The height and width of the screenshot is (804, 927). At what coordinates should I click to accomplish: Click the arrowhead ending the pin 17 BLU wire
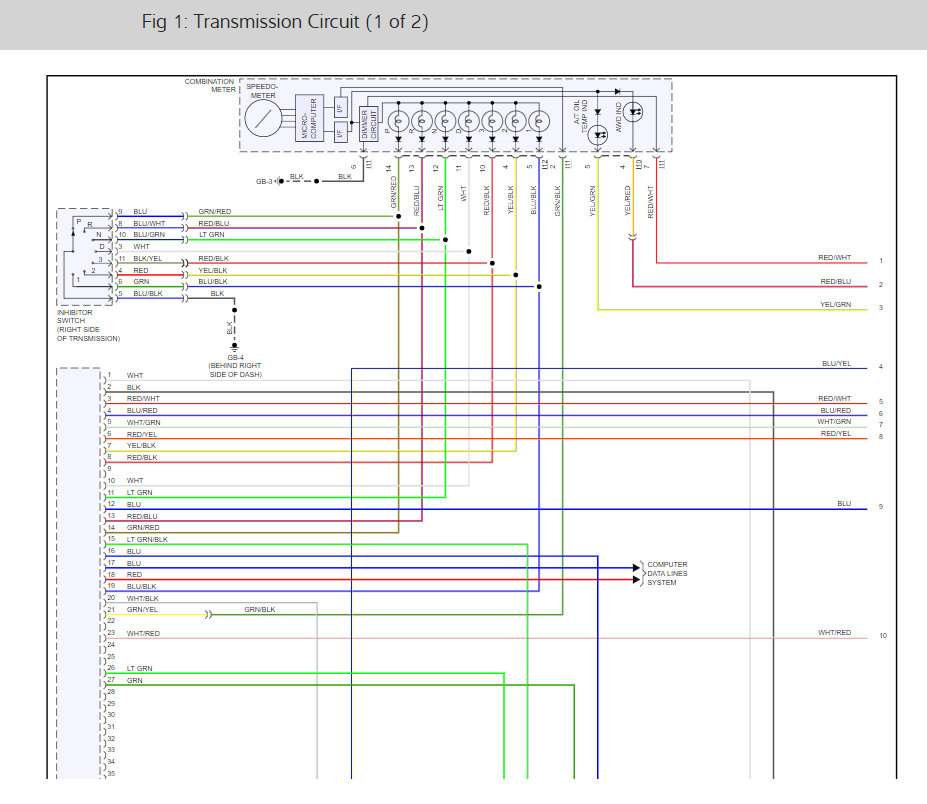(636, 568)
